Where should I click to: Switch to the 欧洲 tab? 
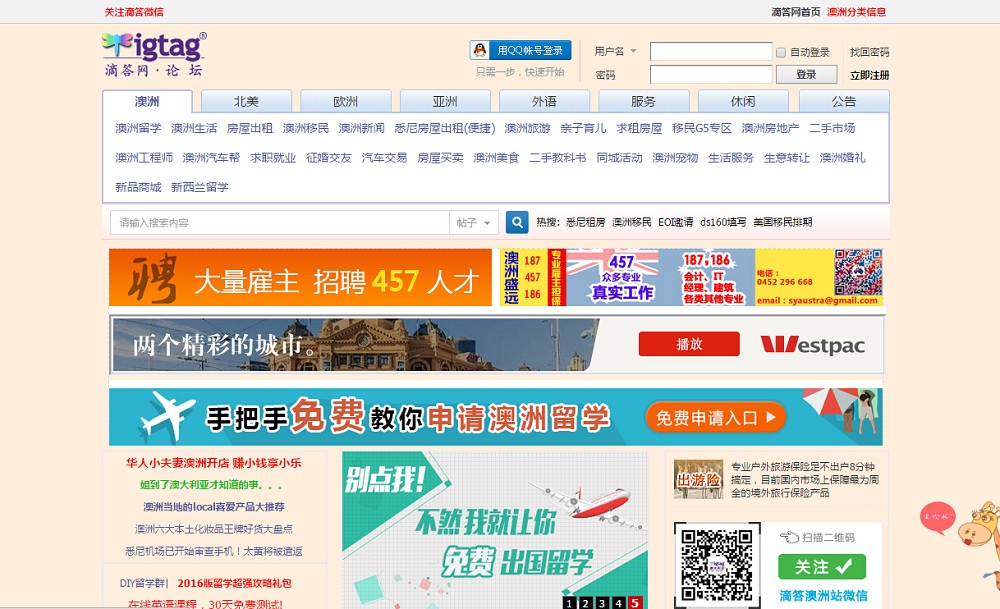346,101
